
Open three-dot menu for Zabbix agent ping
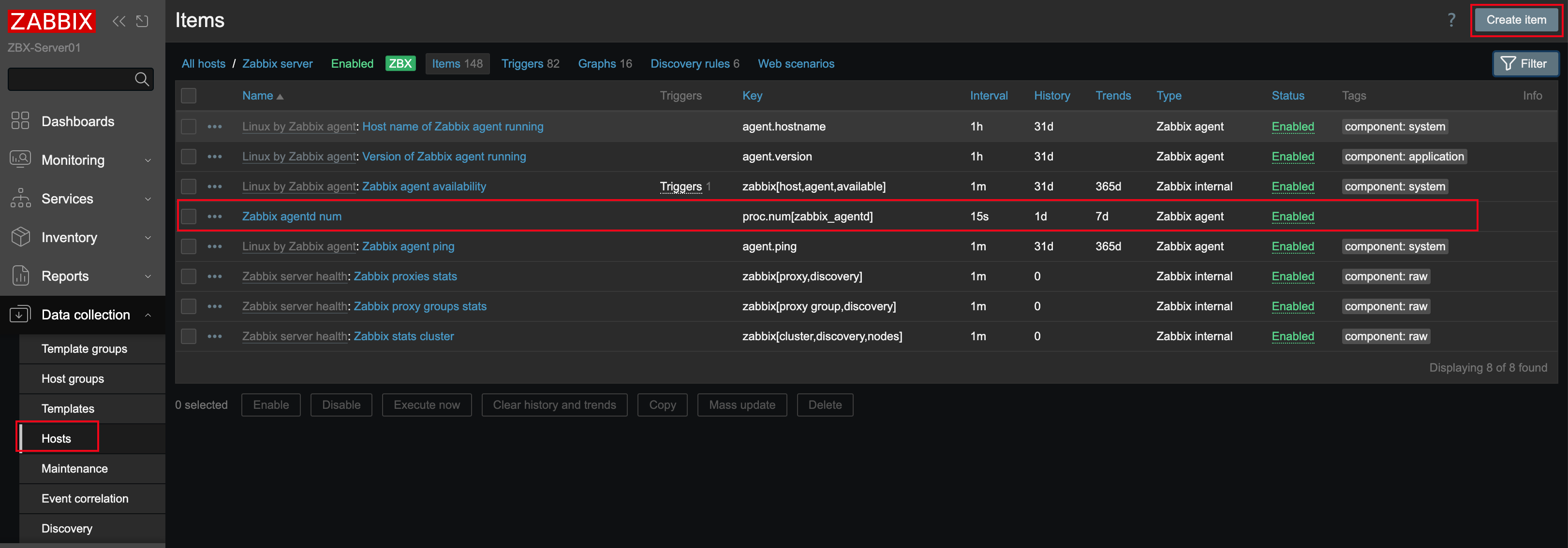click(214, 246)
